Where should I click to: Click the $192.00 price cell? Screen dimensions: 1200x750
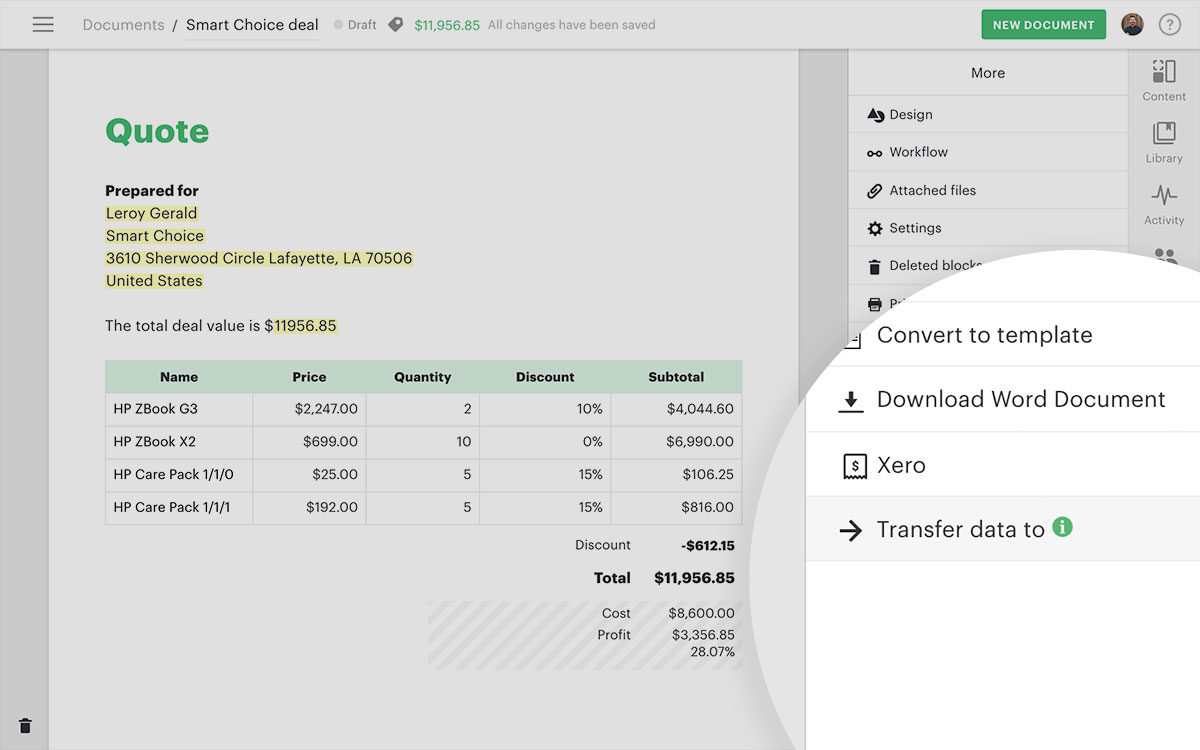309,507
